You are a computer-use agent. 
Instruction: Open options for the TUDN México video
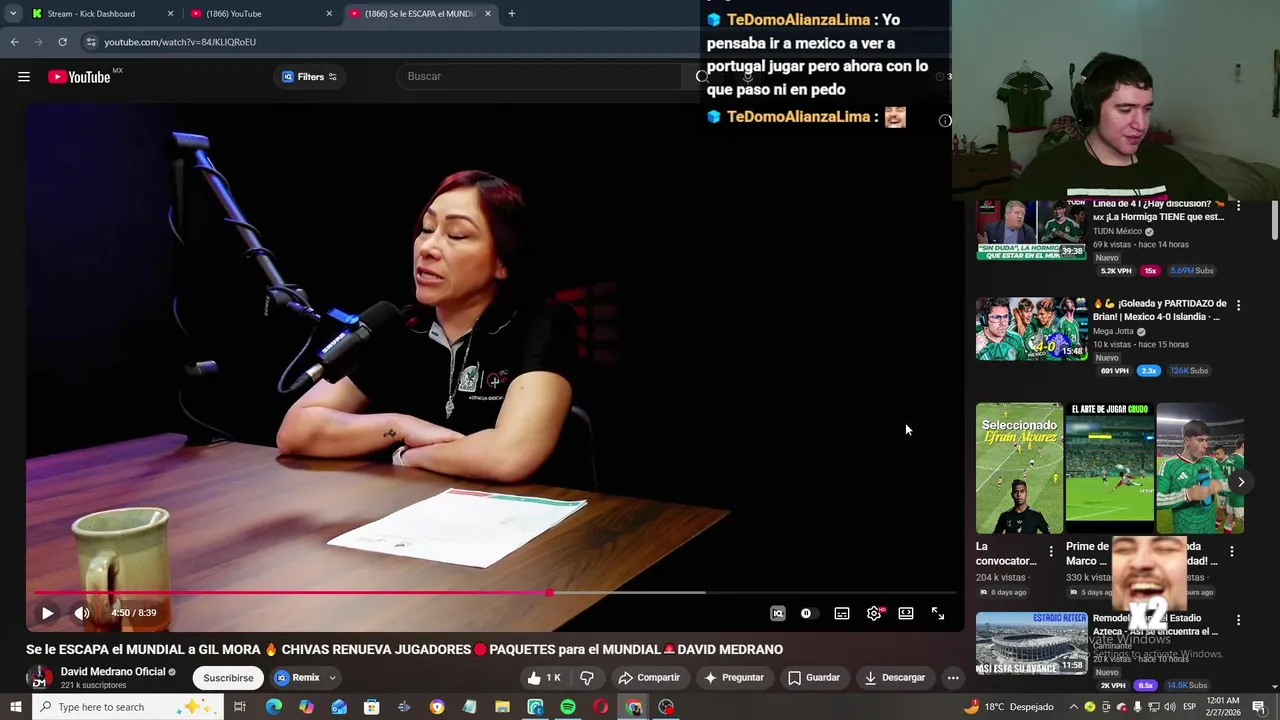(x=1238, y=206)
